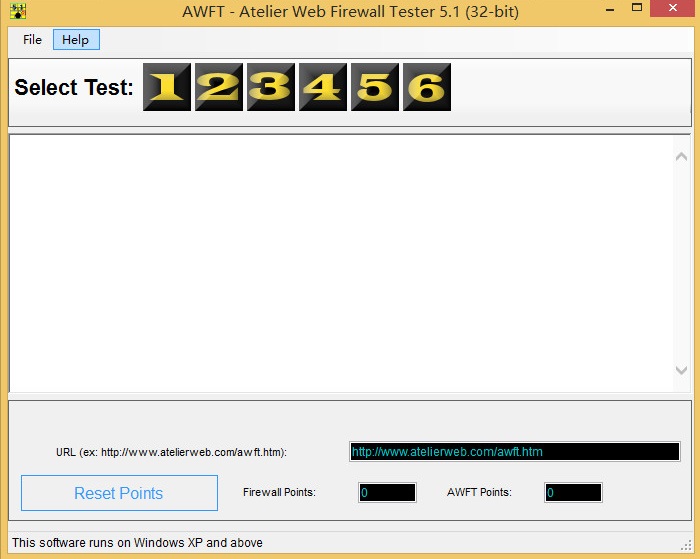This screenshot has width=700, height=559.
Task: Click the AWFT Points value field
Action: pos(573,492)
